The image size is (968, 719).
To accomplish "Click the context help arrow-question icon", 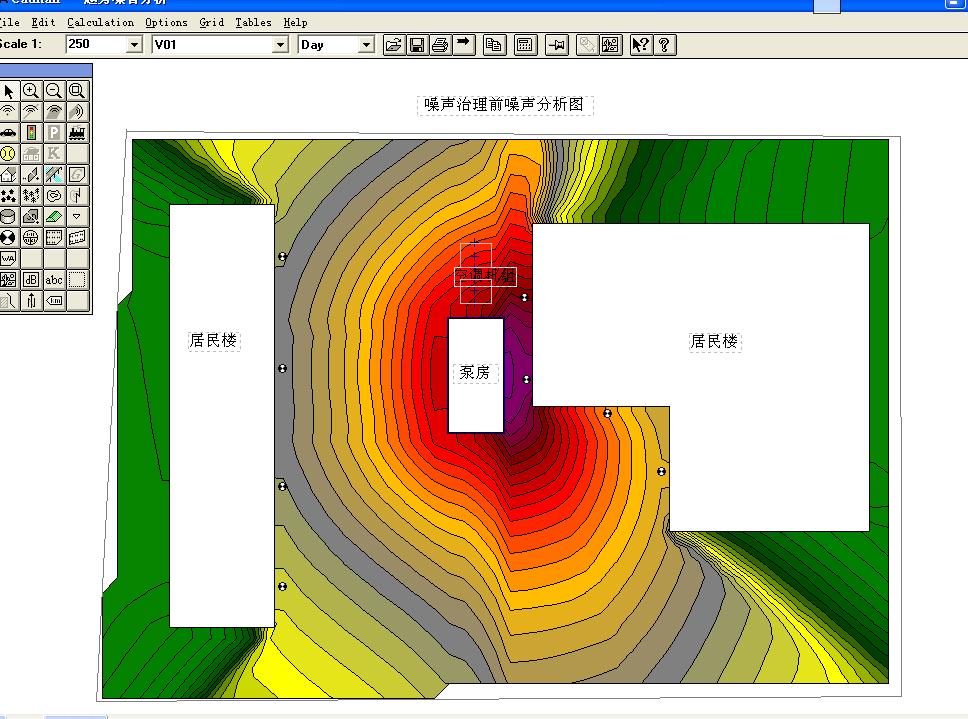I will point(641,45).
